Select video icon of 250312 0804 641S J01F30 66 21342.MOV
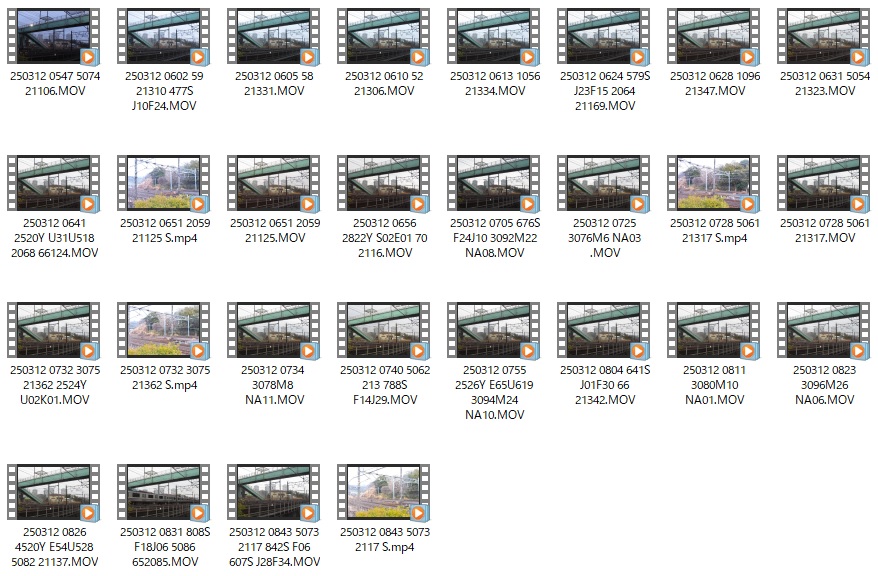Screen dimensions: 878x576 point(604,330)
